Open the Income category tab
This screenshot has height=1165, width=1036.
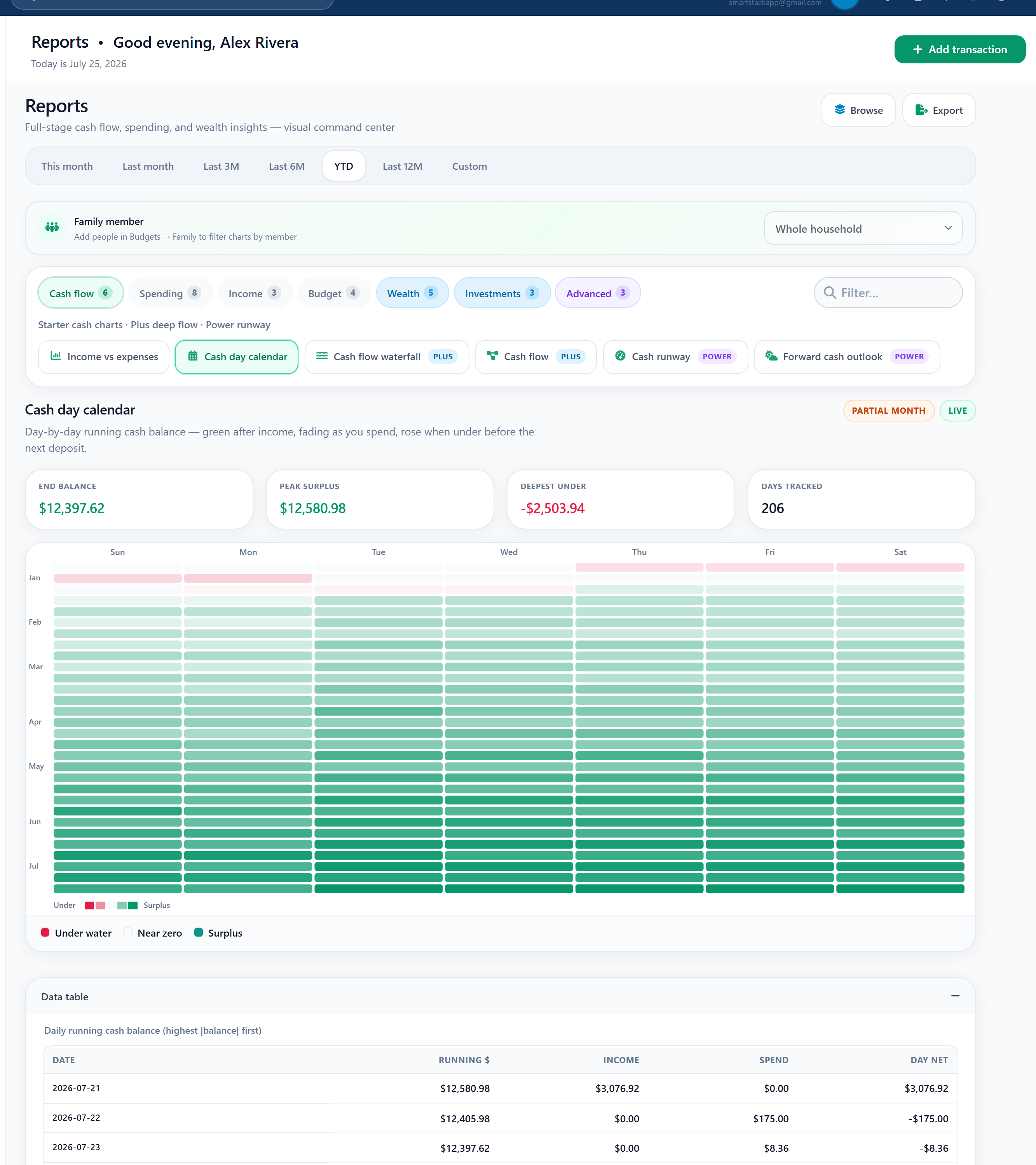click(x=254, y=293)
